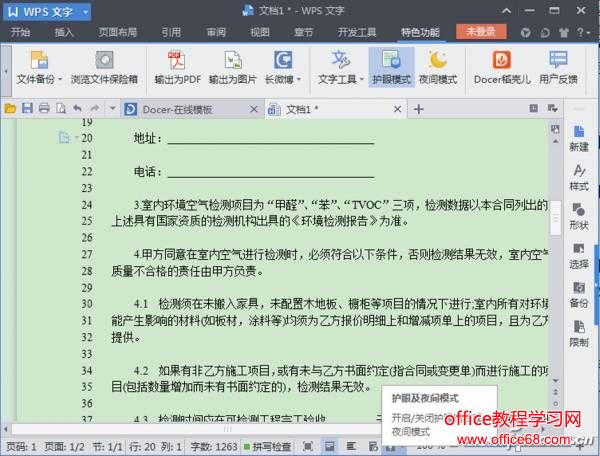Toggle 护眼模式 eye protection mode
Screen dimensions: 600x456
pos(391,67)
